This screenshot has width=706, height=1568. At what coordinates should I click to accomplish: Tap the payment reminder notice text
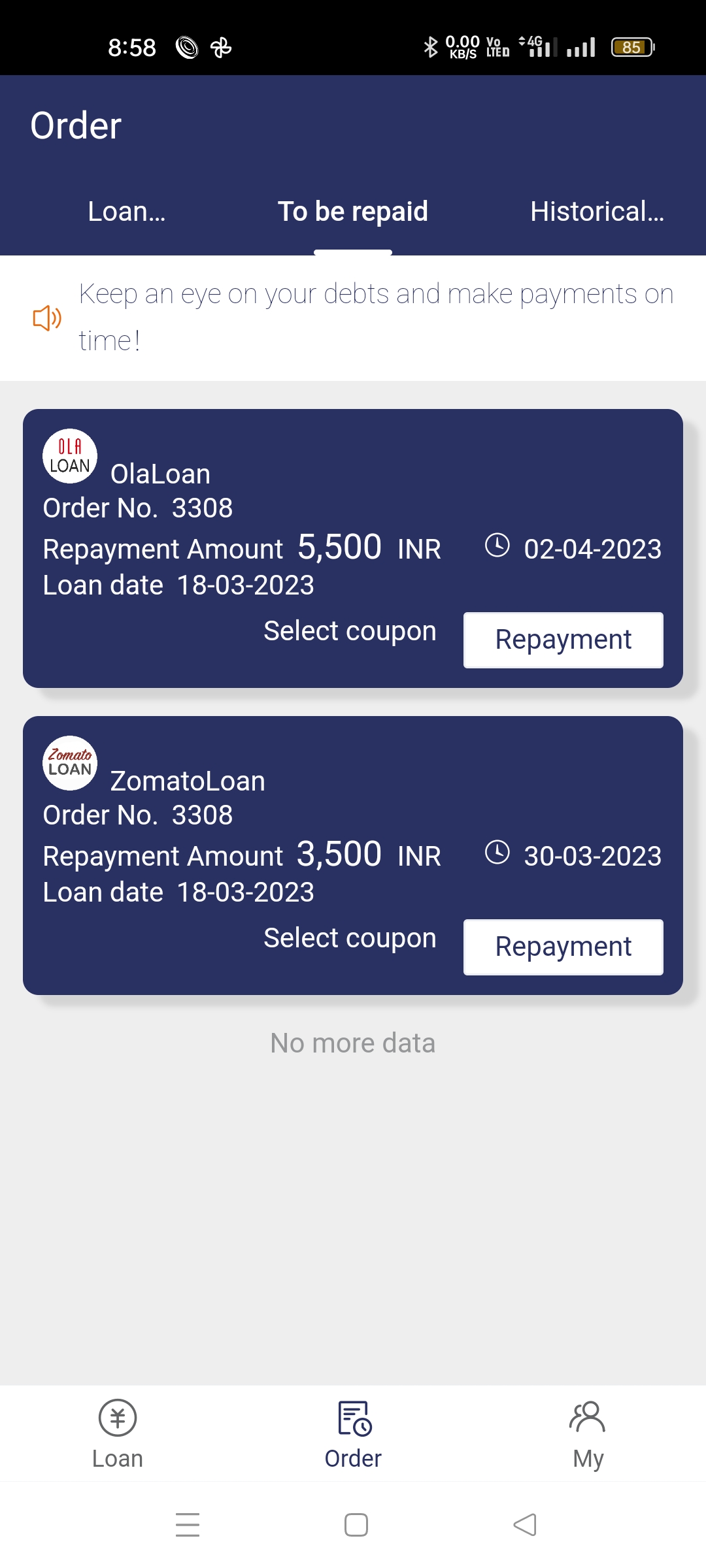376,318
